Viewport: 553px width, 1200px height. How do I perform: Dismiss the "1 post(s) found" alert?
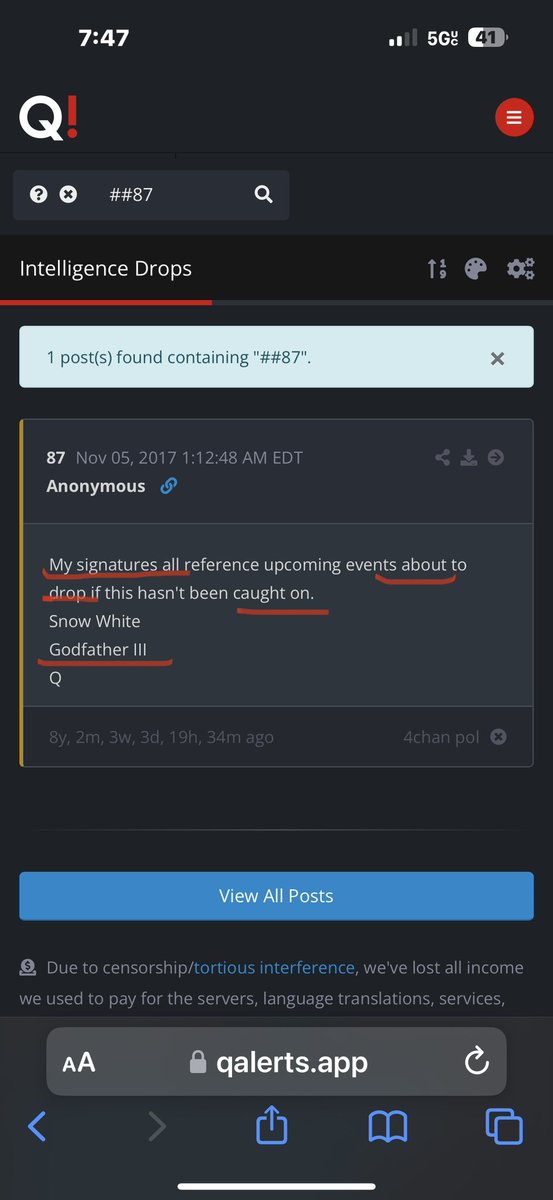coord(497,358)
